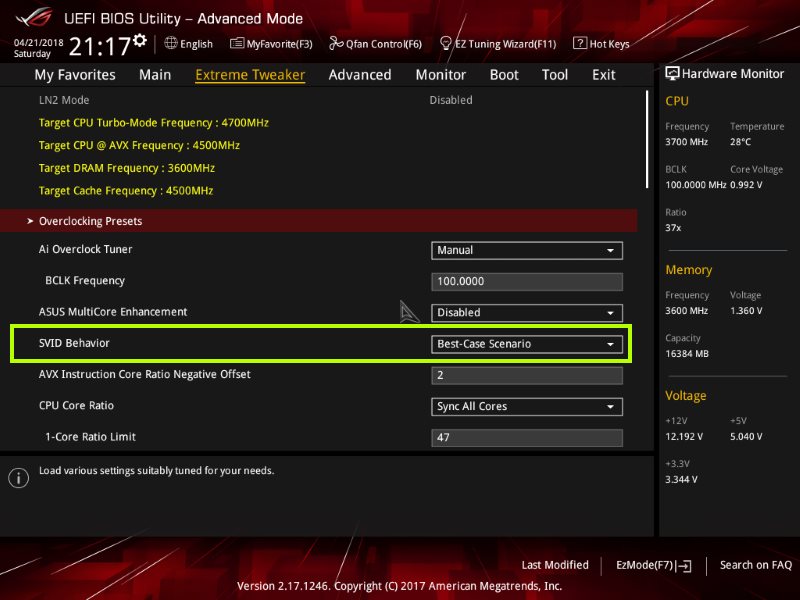
Task: Click BCLK 100.0000 MHz value
Action: click(695, 185)
